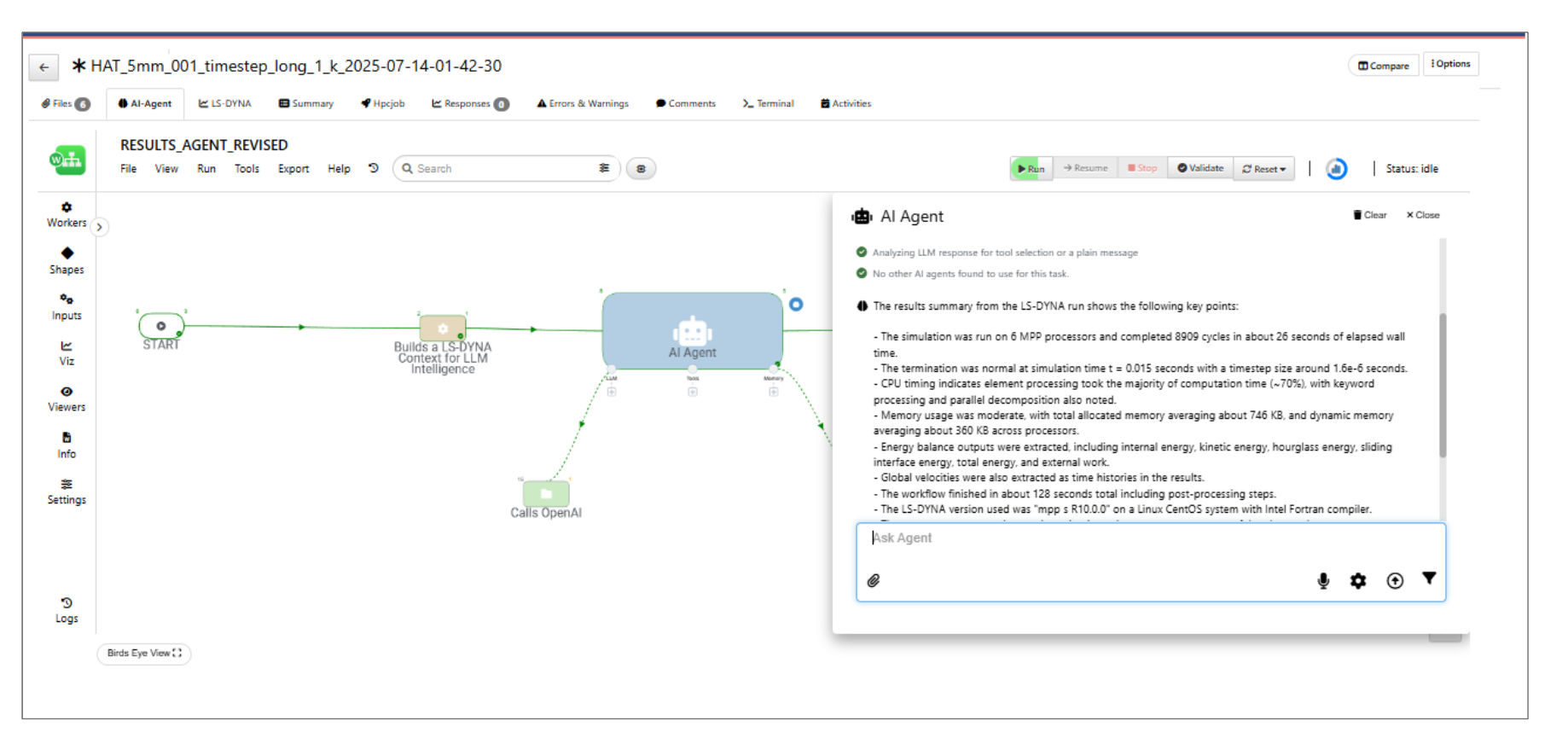
Task: Open the Viewers sidebar tool
Action: [x=67, y=398]
